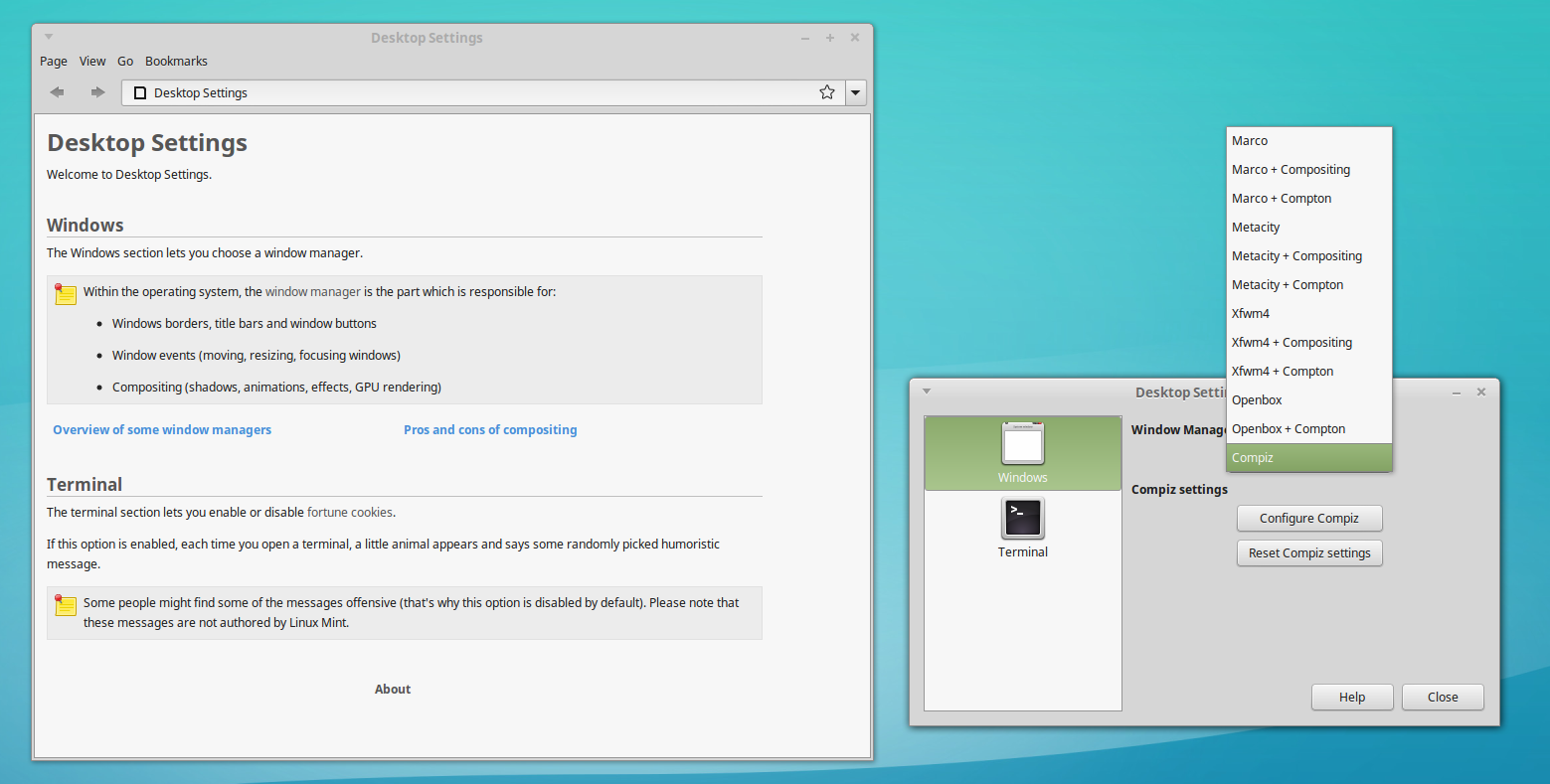This screenshot has height=784, width=1550.
Task: Click the sticky note icon in Terminal section
Action: click(66, 605)
